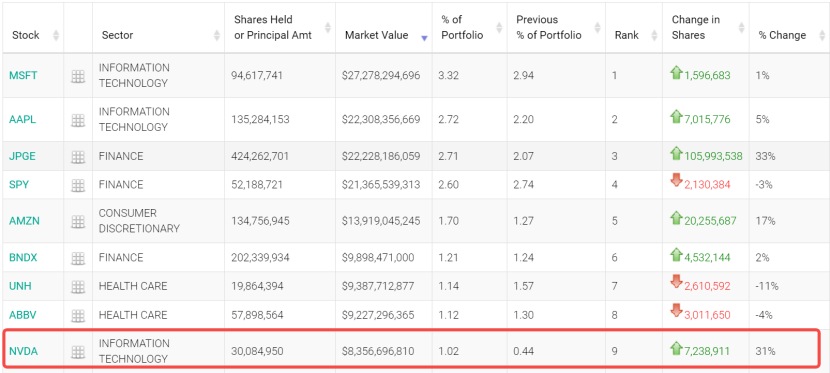Viewport: 830px width, 373px height.
Task: Open the grid icon beside AAPL
Action: [78, 120]
